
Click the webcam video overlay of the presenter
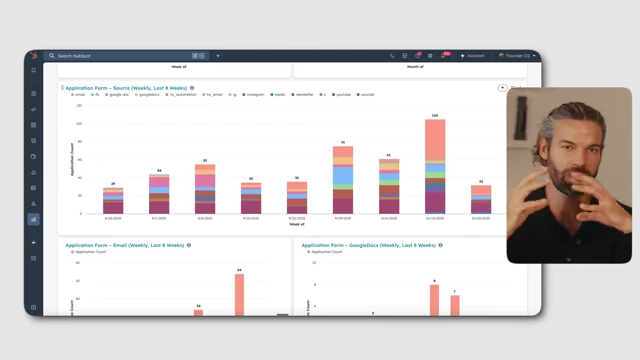coord(569,175)
